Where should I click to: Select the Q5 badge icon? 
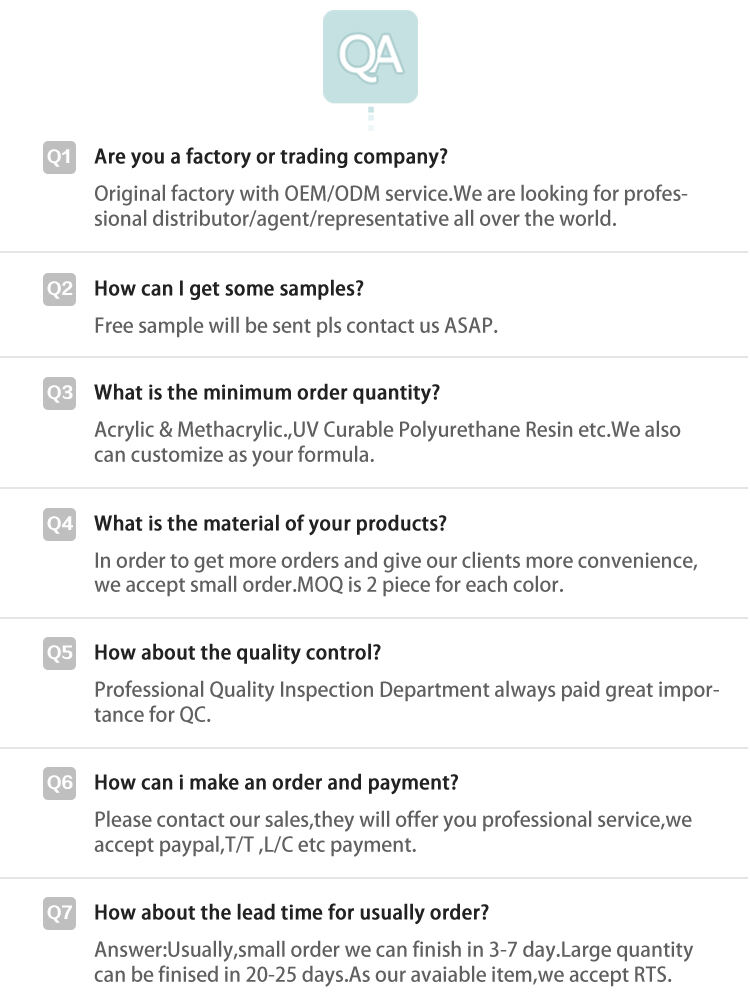(59, 653)
